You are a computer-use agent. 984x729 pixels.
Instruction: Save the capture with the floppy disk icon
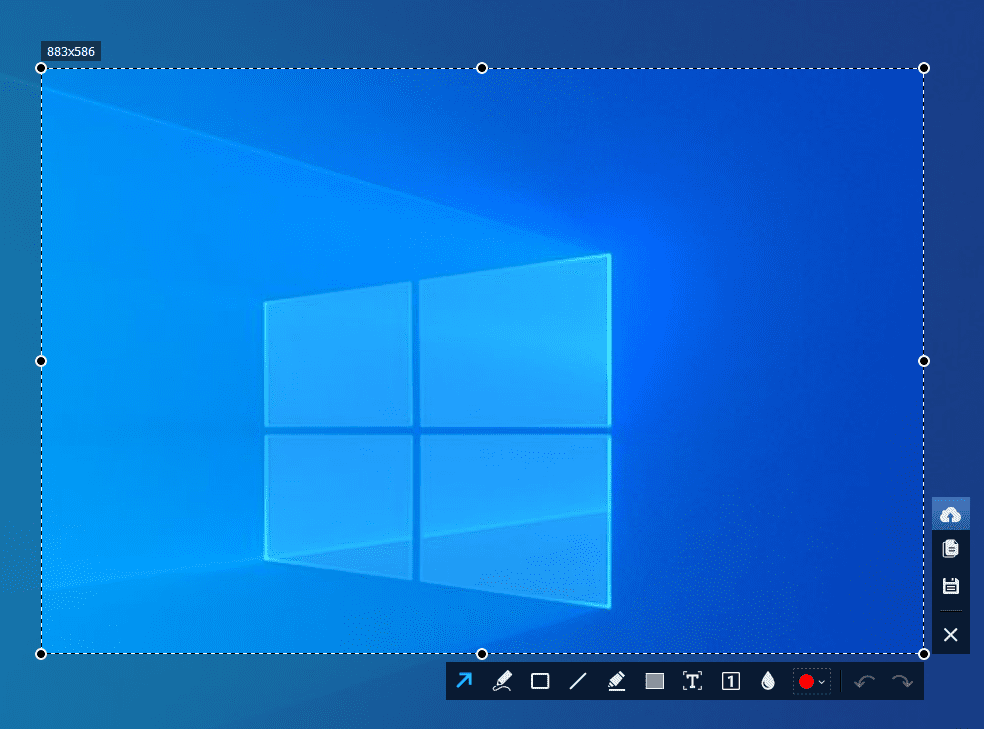951,586
